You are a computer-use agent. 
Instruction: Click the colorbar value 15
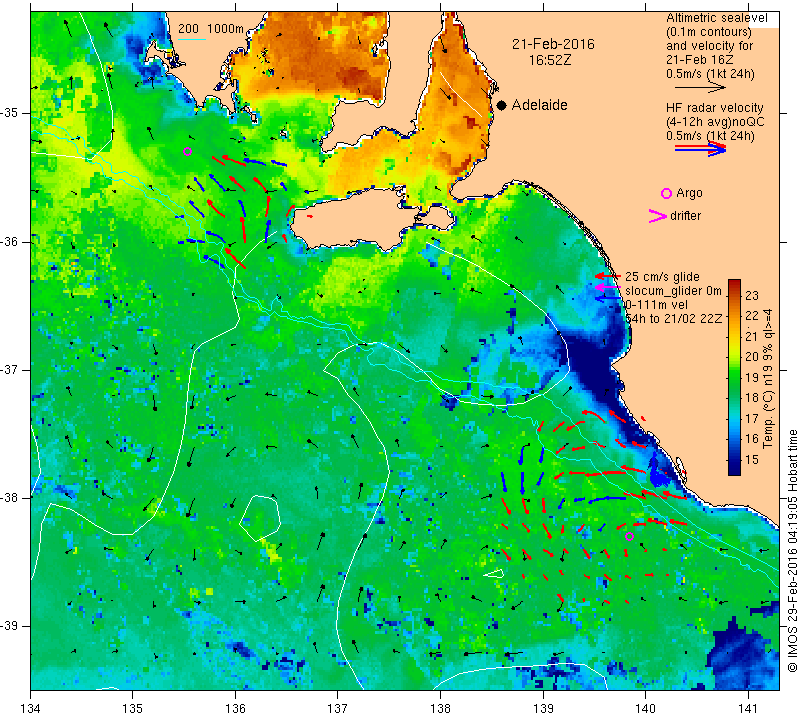752,460
